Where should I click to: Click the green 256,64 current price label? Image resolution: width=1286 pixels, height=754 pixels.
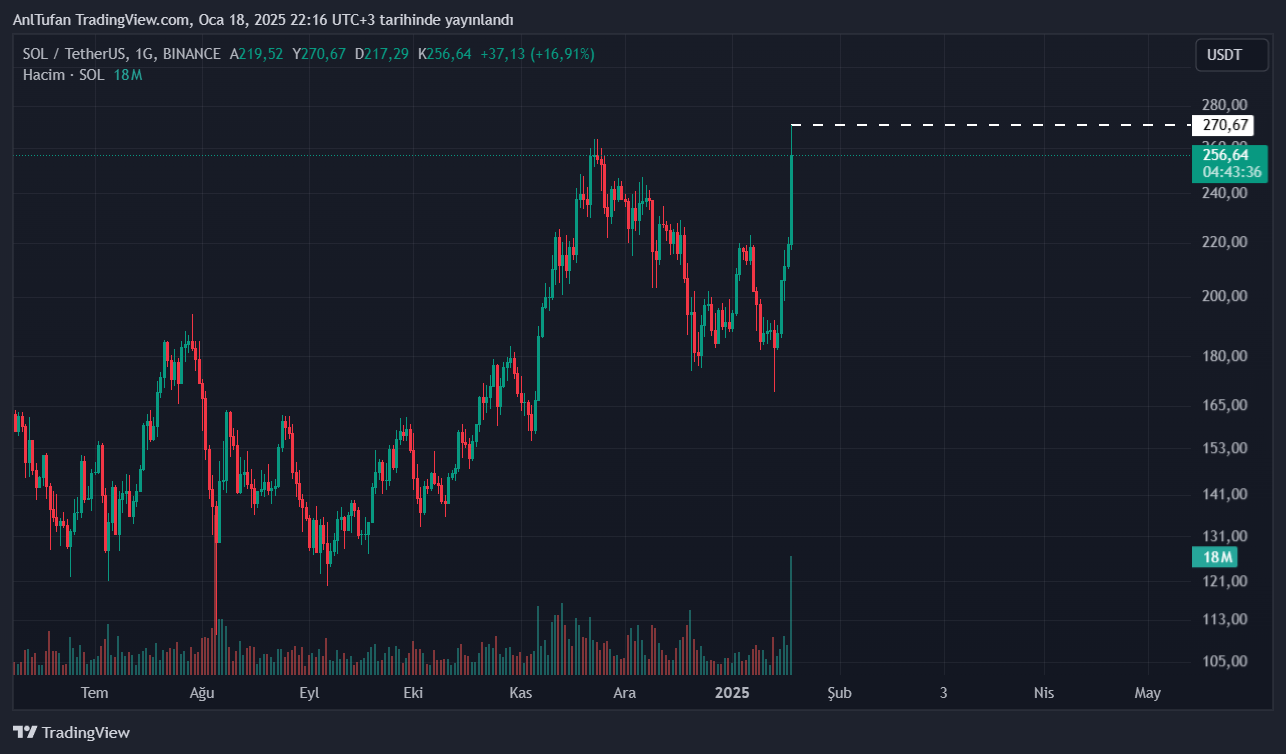coord(1229,155)
